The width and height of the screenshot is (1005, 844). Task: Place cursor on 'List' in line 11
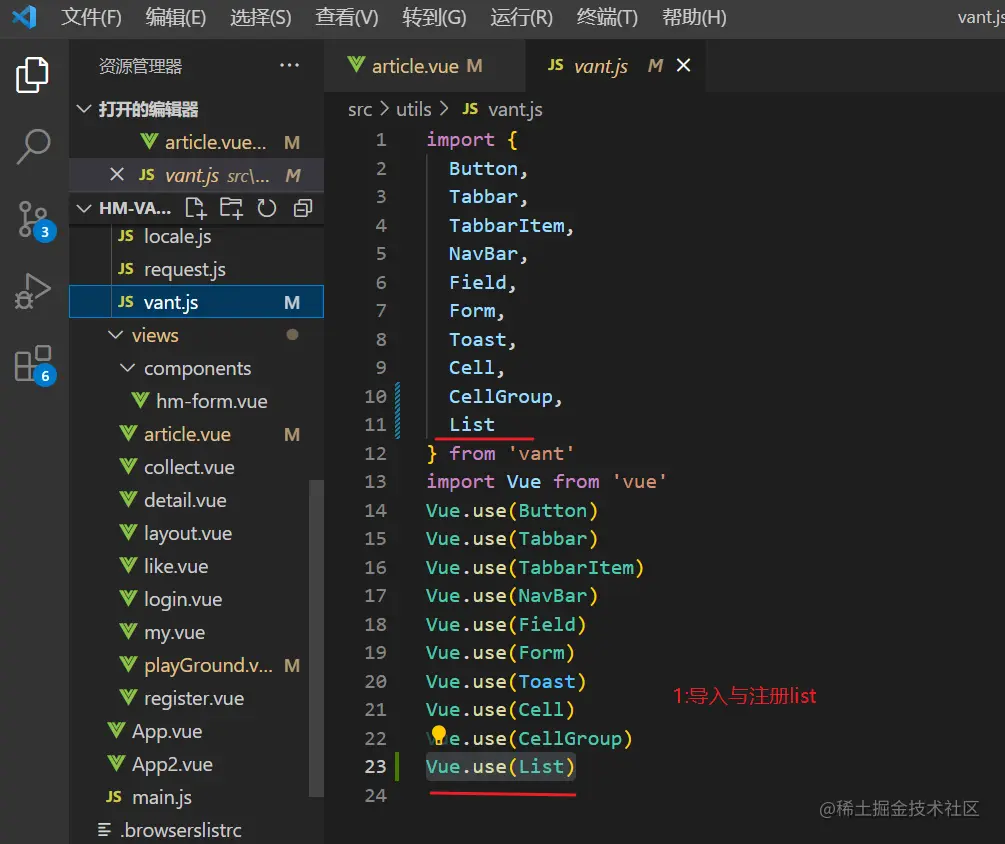coord(472,424)
